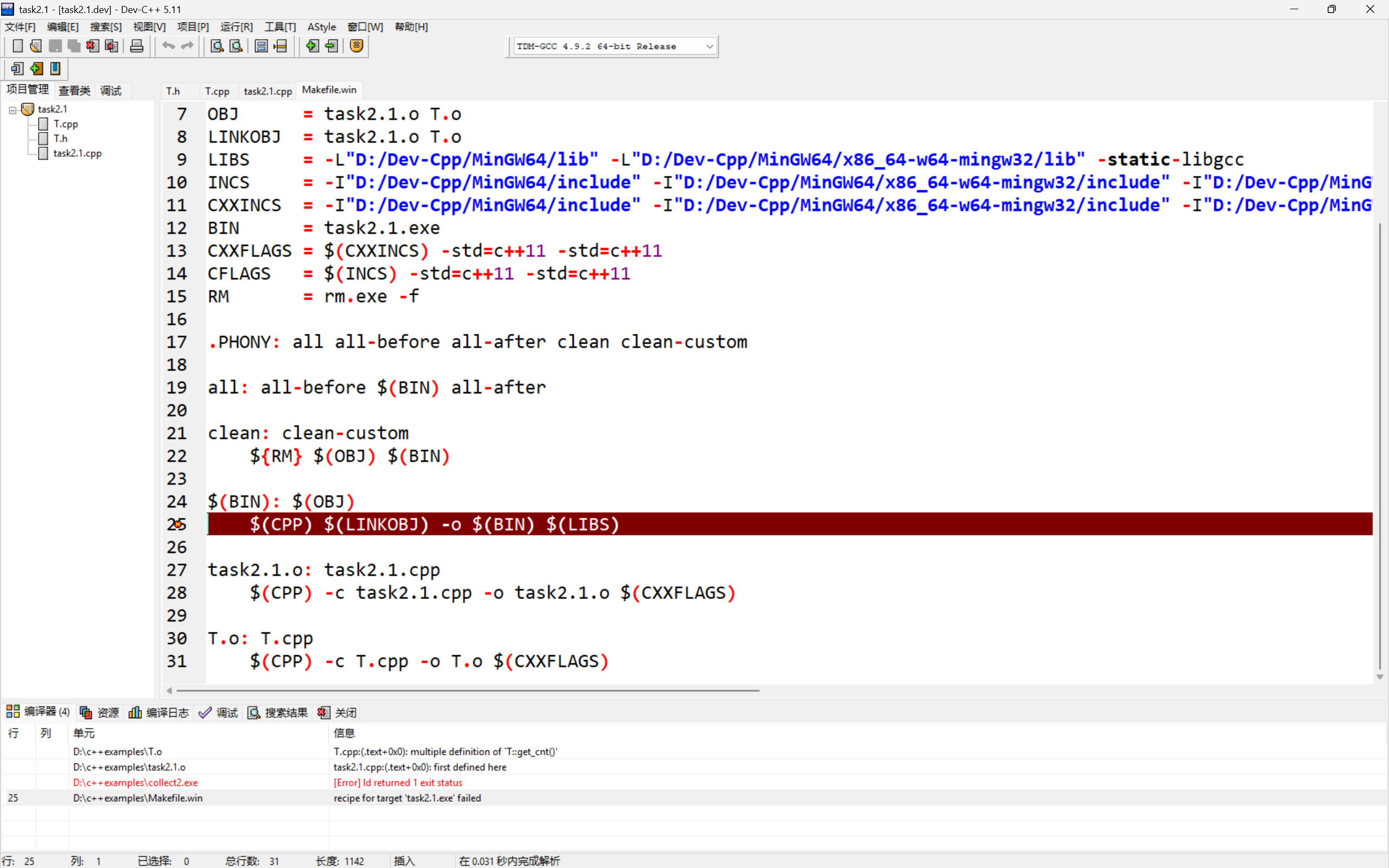Switch to the 查看类 side panel tab
The width and height of the screenshot is (1389, 868).
pos(74,91)
